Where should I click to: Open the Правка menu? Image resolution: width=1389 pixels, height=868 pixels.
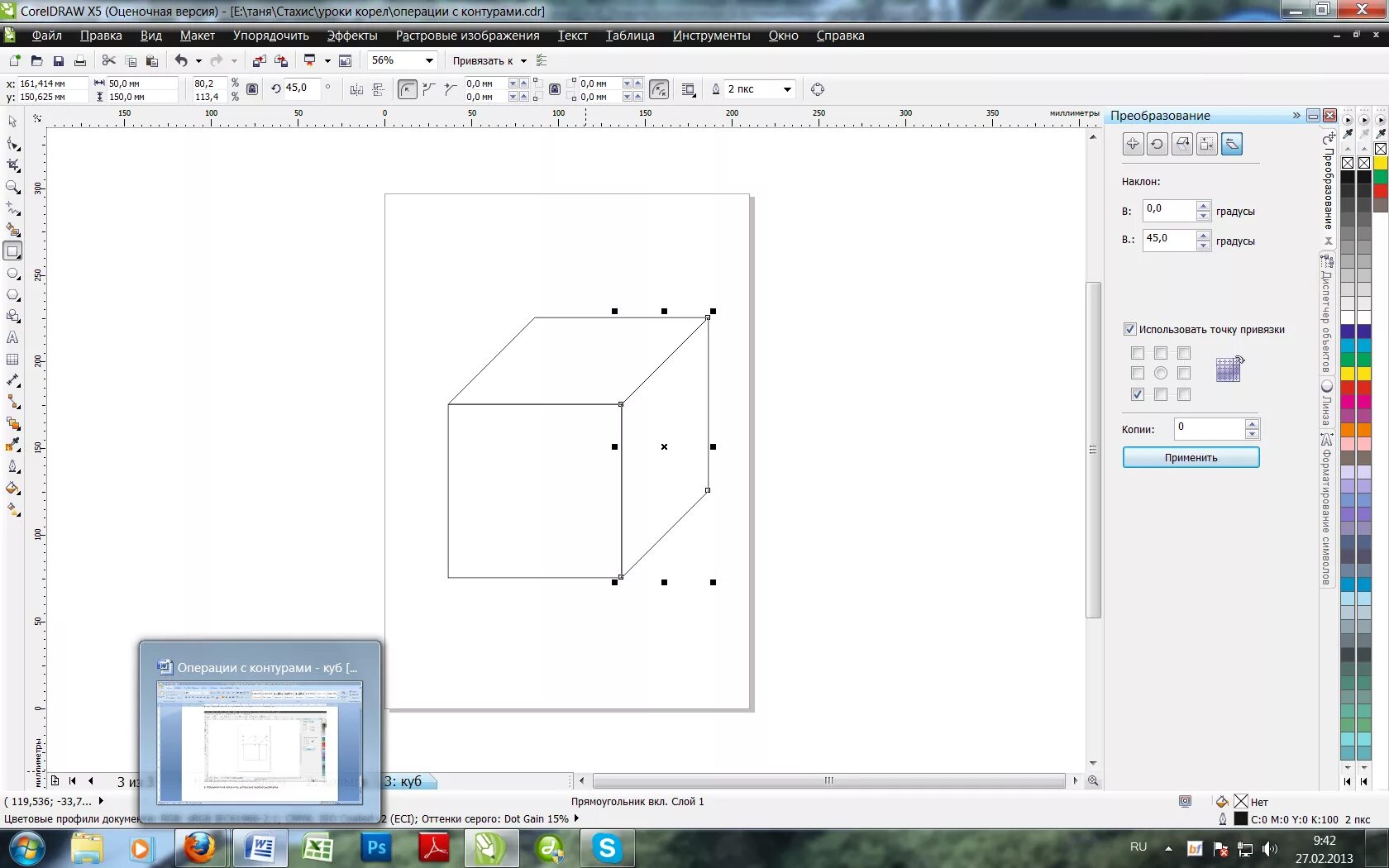[101, 36]
